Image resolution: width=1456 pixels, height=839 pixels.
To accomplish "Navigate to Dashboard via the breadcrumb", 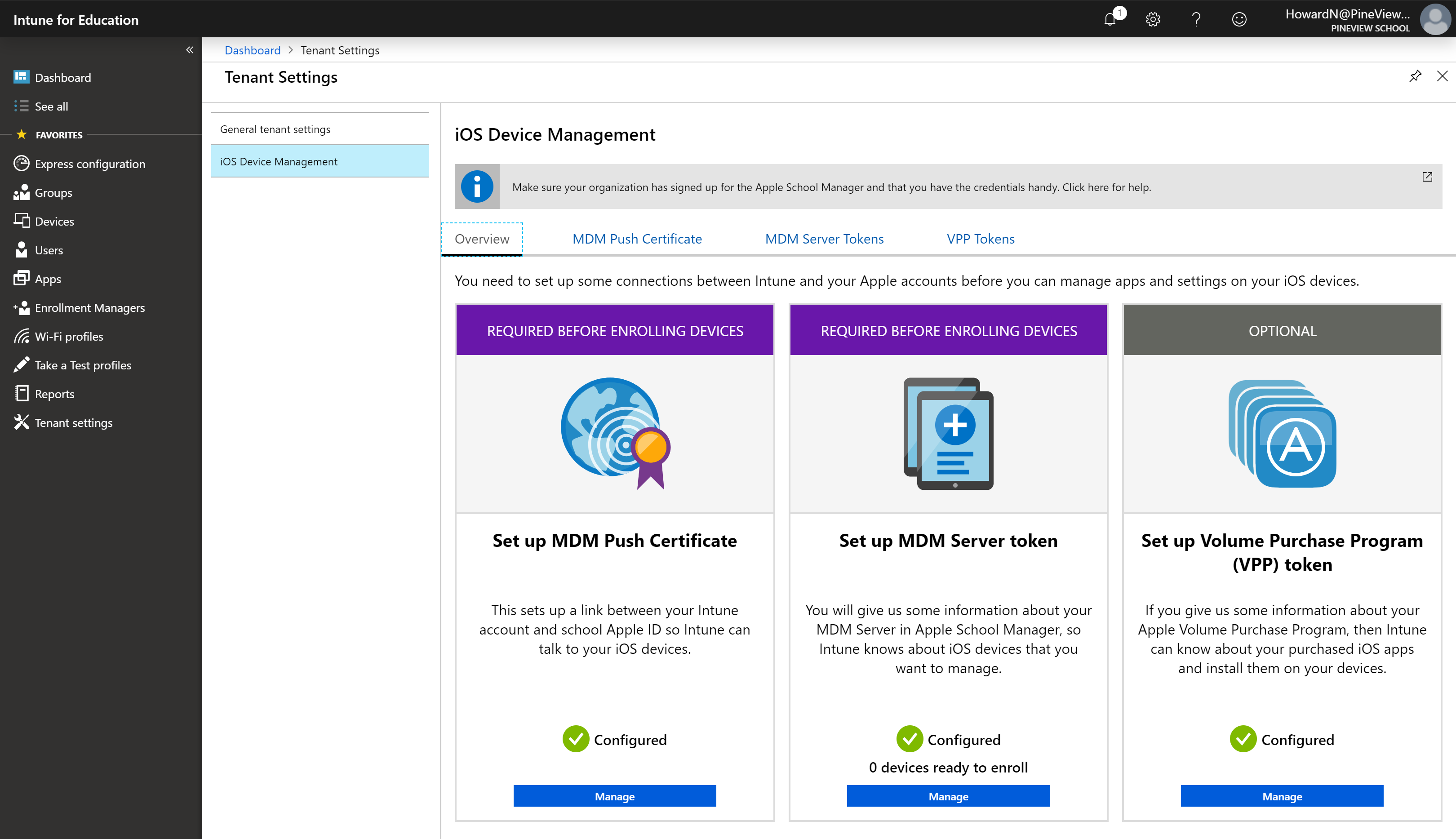I will click(x=253, y=50).
